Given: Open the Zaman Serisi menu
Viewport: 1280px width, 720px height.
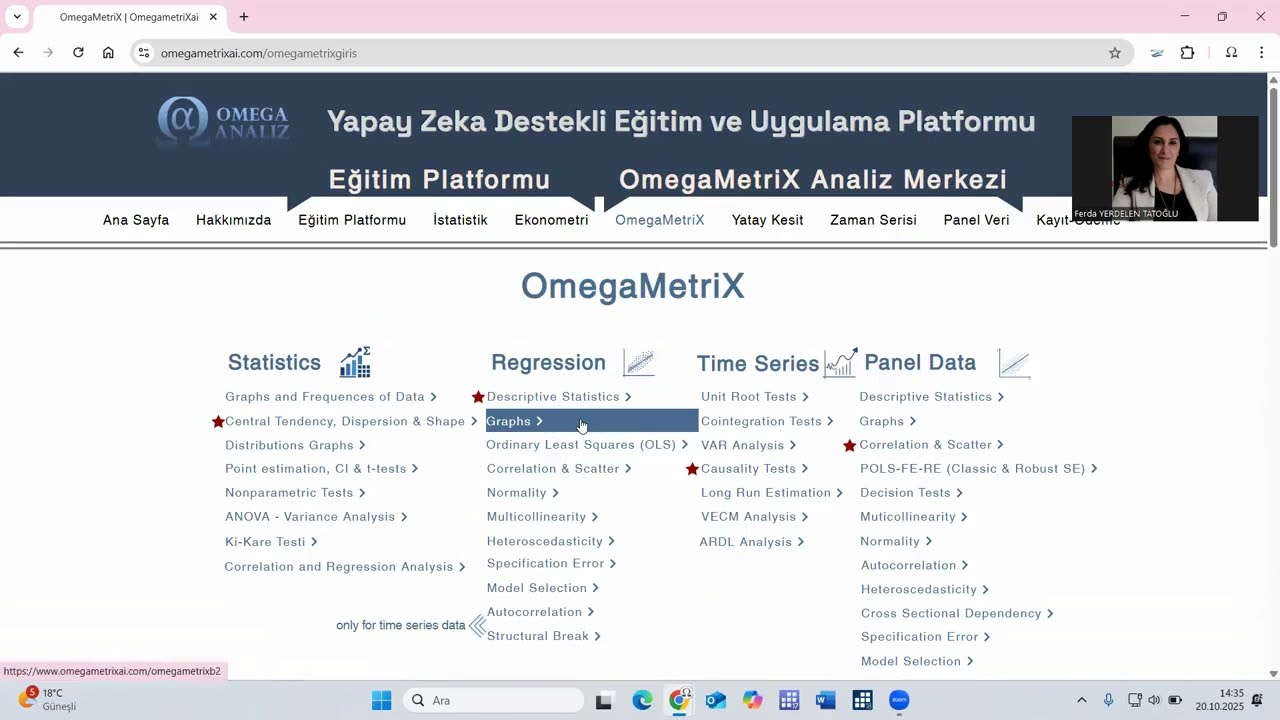Looking at the screenshot, I should pos(873,220).
